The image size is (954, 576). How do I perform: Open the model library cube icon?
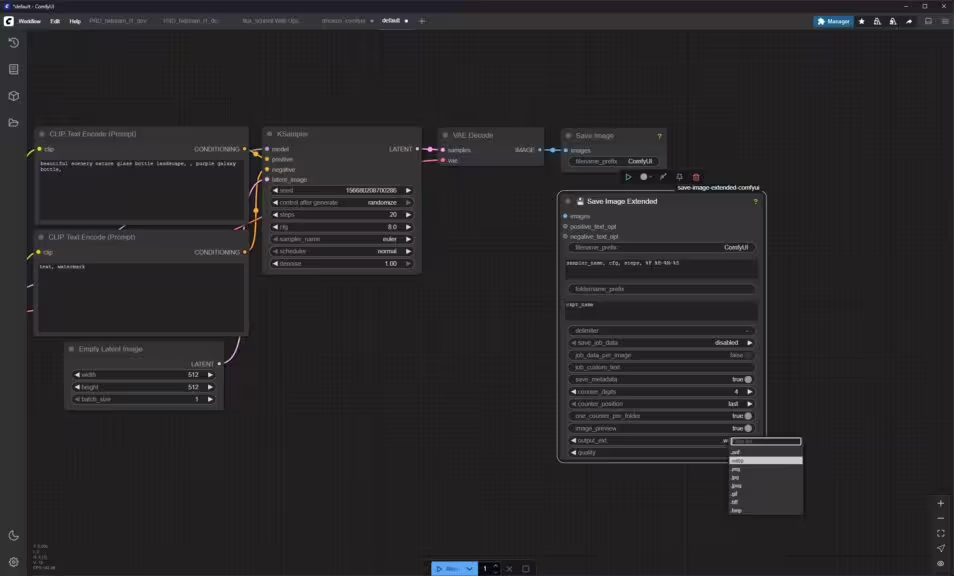[x=13, y=96]
